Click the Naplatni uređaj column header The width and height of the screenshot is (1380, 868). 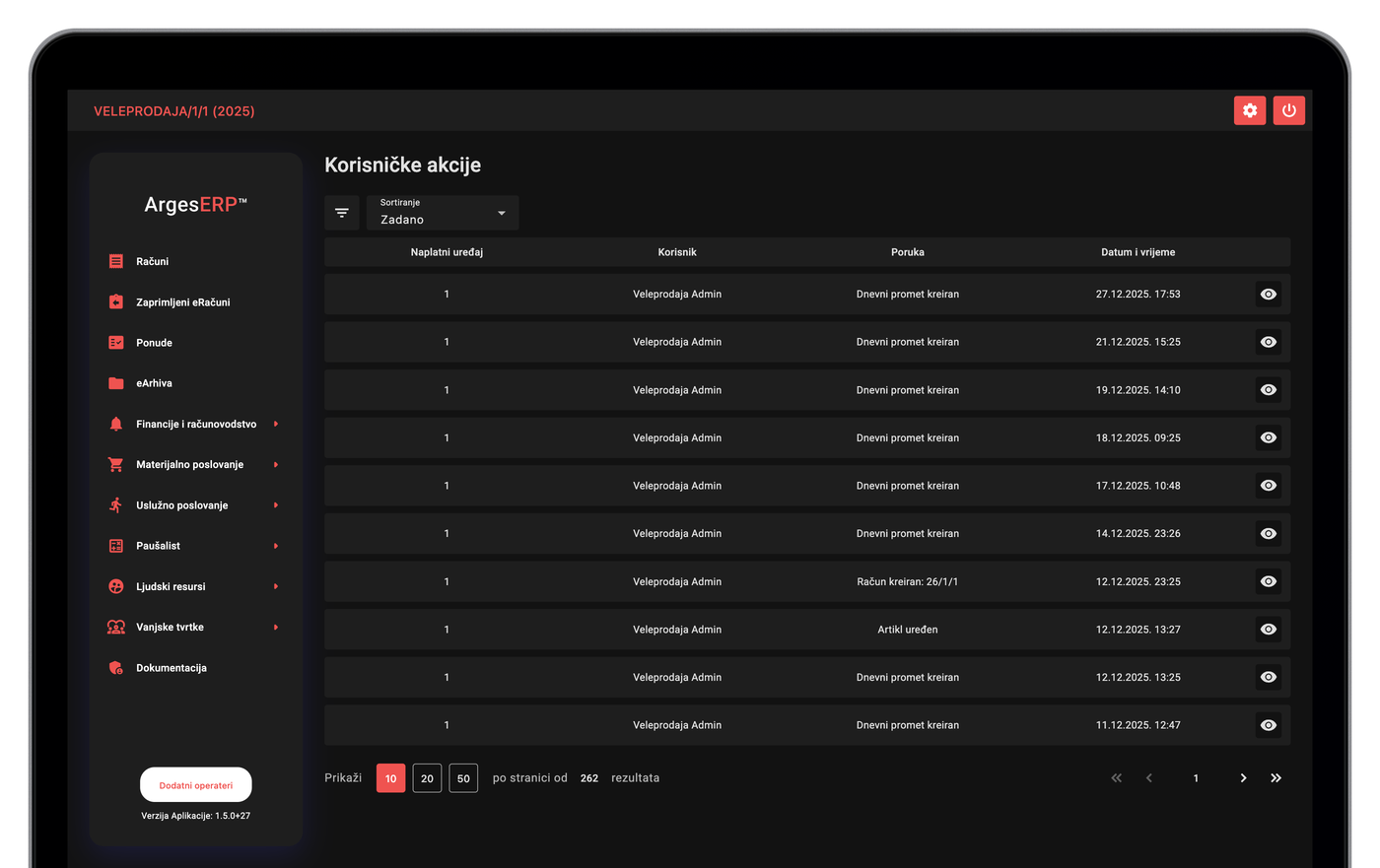click(x=447, y=252)
